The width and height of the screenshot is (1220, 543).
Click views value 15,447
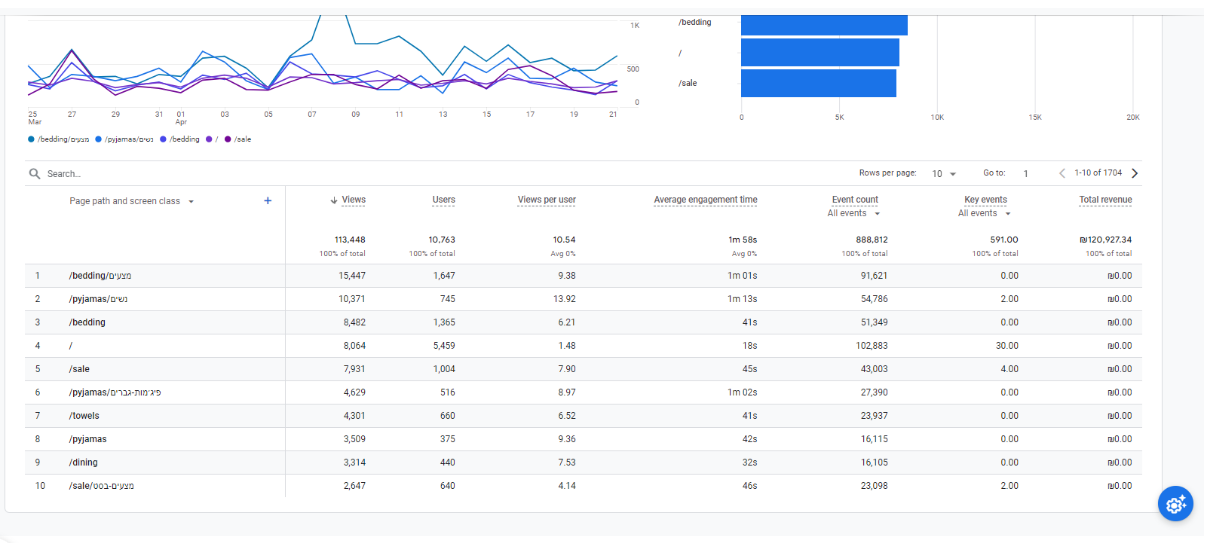coord(352,276)
